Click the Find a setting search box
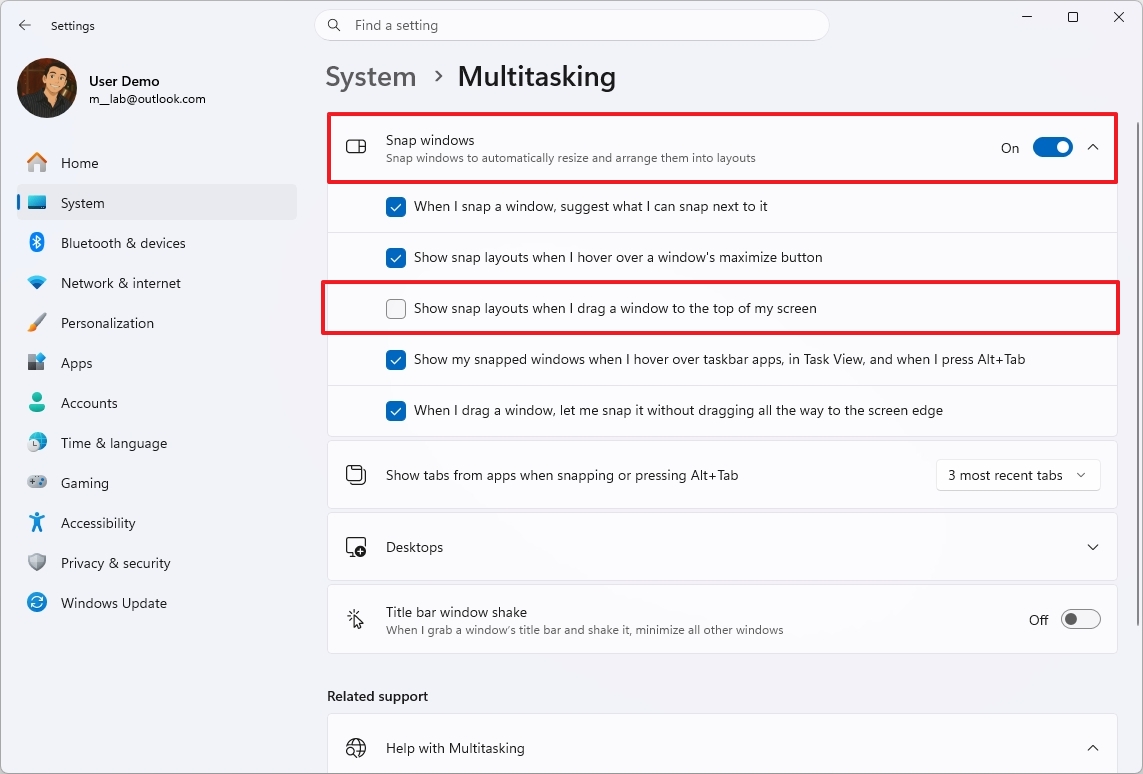The image size is (1143, 774). coord(572,25)
